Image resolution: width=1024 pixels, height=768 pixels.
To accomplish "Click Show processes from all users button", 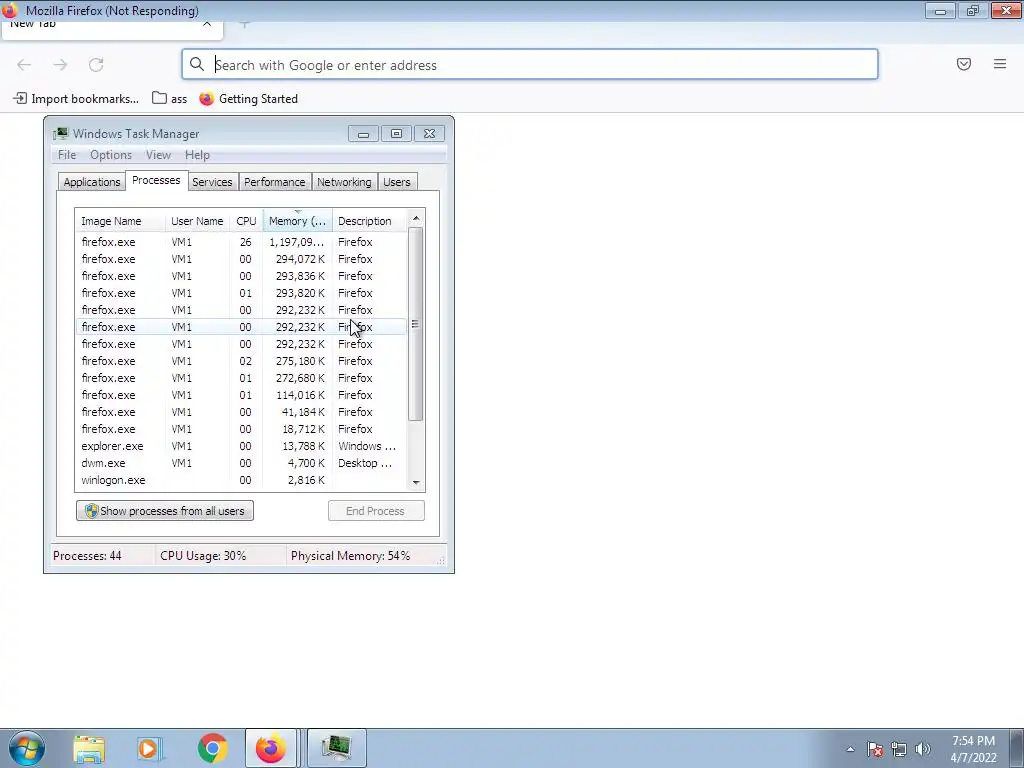I will pos(165,511).
